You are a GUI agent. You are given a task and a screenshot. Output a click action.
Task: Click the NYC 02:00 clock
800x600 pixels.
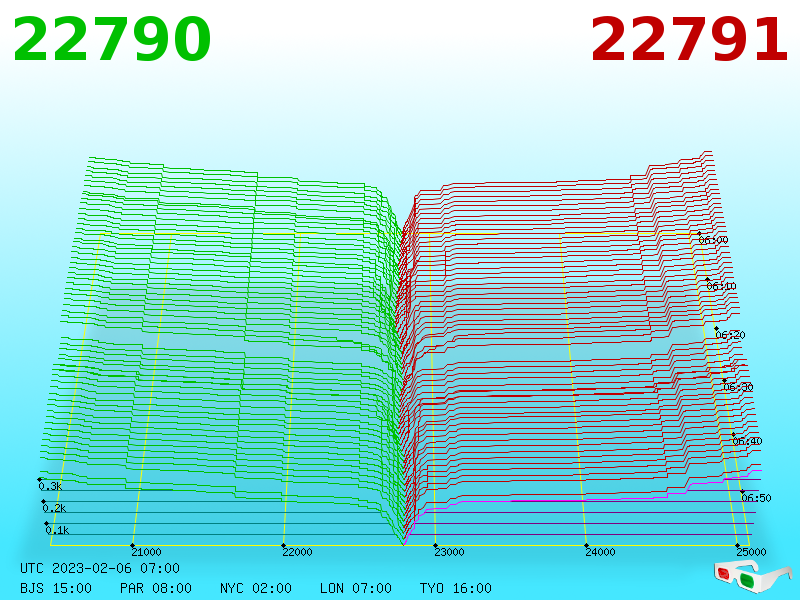[x=256, y=588]
